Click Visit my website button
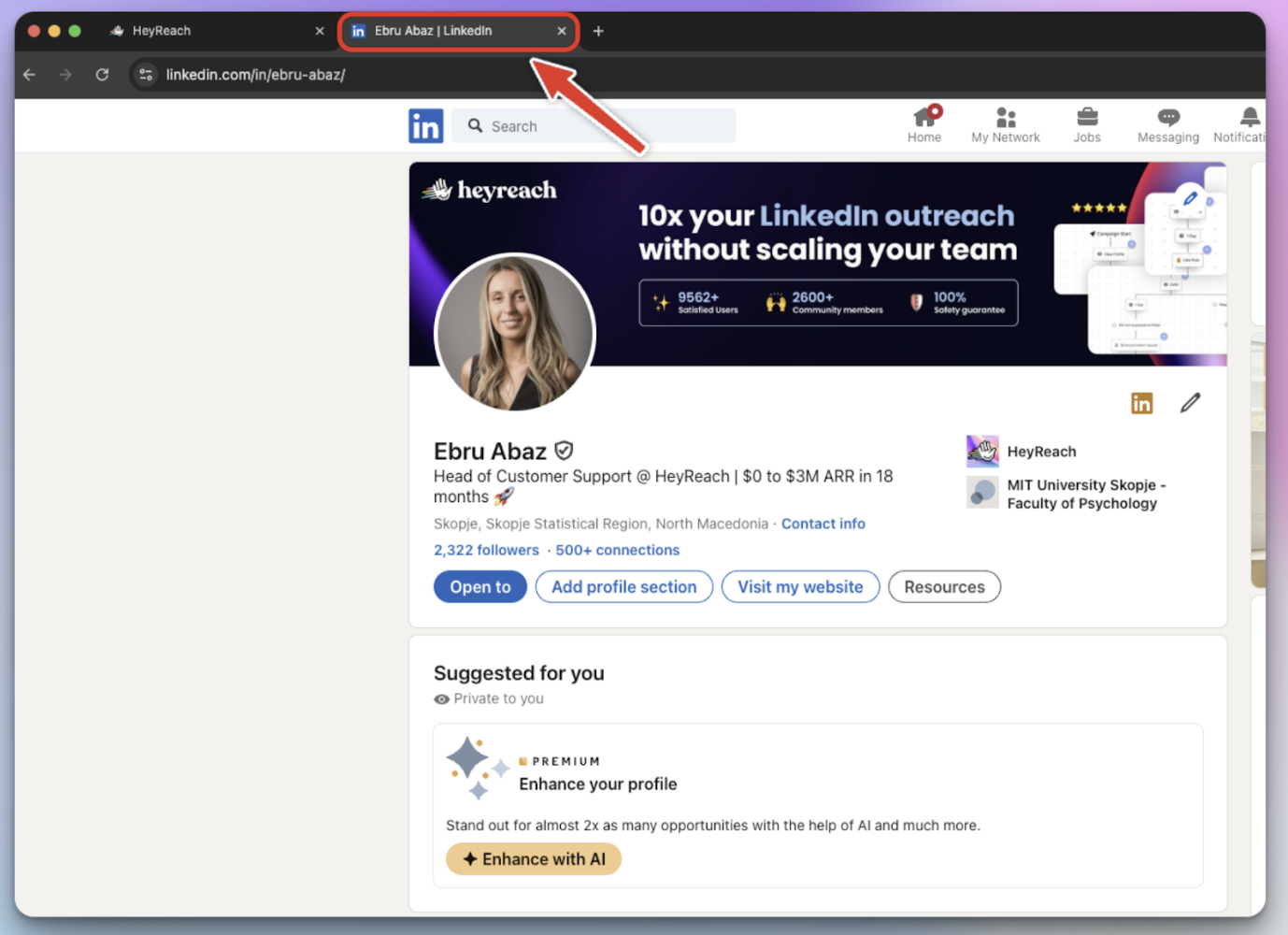The width and height of the screenshot is (1288, 935). coord(800,587)
